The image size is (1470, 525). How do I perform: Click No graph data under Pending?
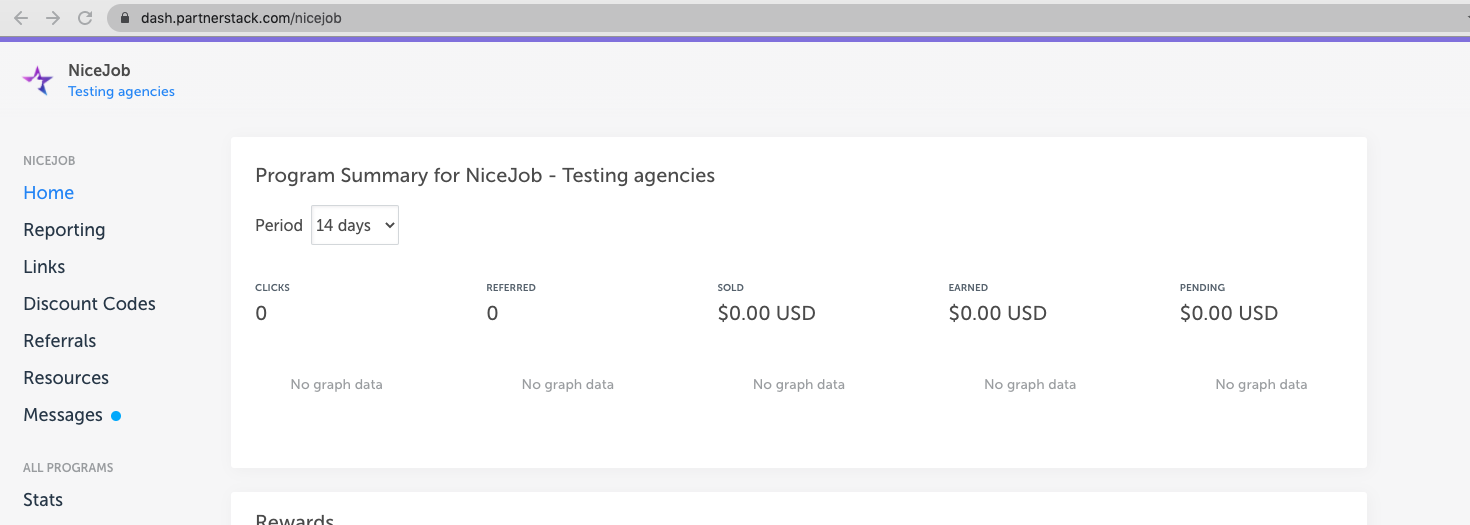1261,384
